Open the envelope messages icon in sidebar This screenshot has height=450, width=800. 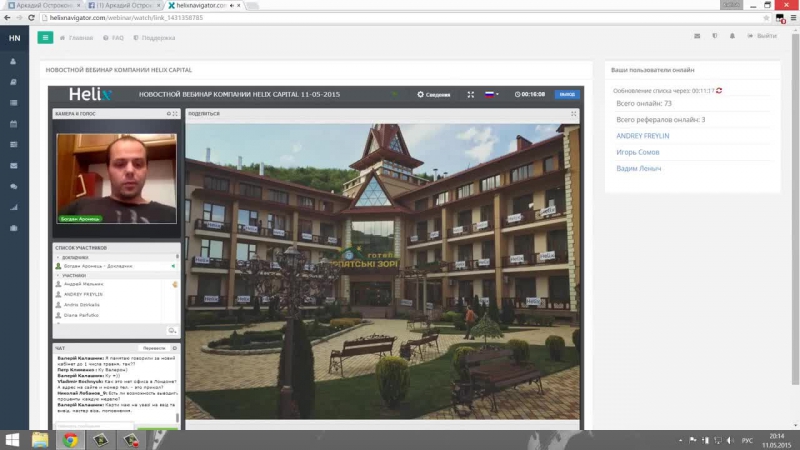[14, 166]
